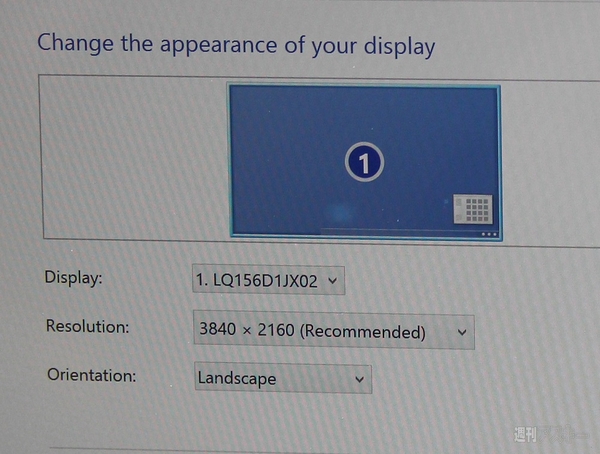Click the 'Display:' label text
The width and height of the screenshot is (600, 454).
73,277
